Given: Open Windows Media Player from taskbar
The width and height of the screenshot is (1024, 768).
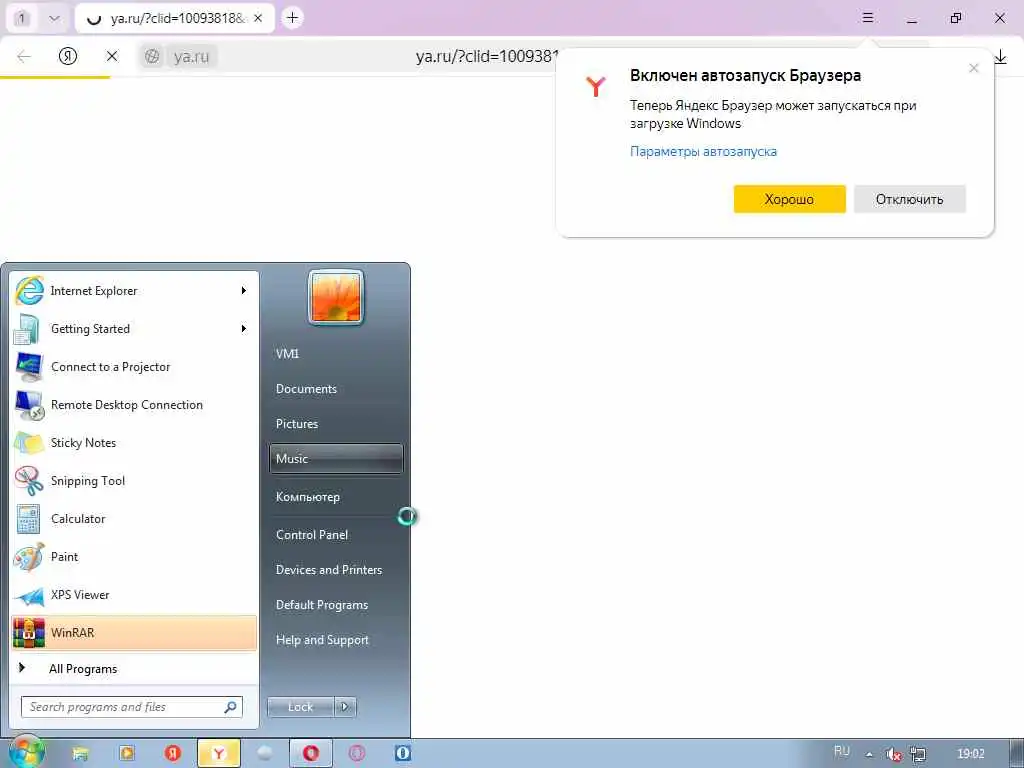Looking at the screenshot, I should [x=127, y=754].
